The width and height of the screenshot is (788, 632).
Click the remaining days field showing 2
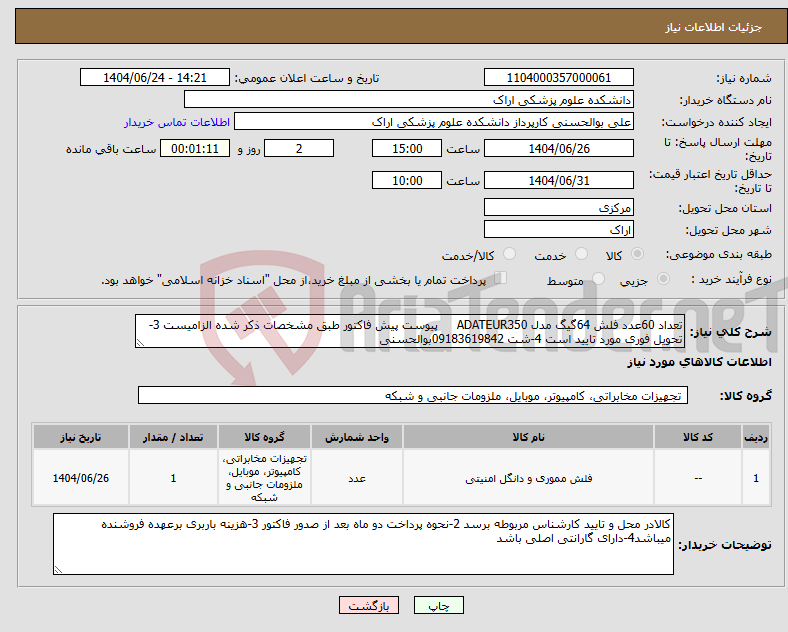click(x=299, y=148)
